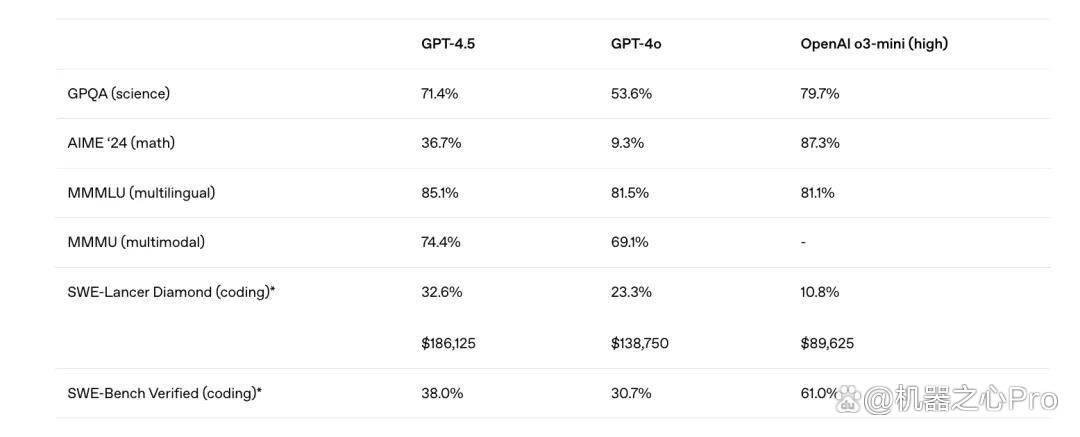Click the SWE-Lancer Diamond (coding) label

click(172, 292)
